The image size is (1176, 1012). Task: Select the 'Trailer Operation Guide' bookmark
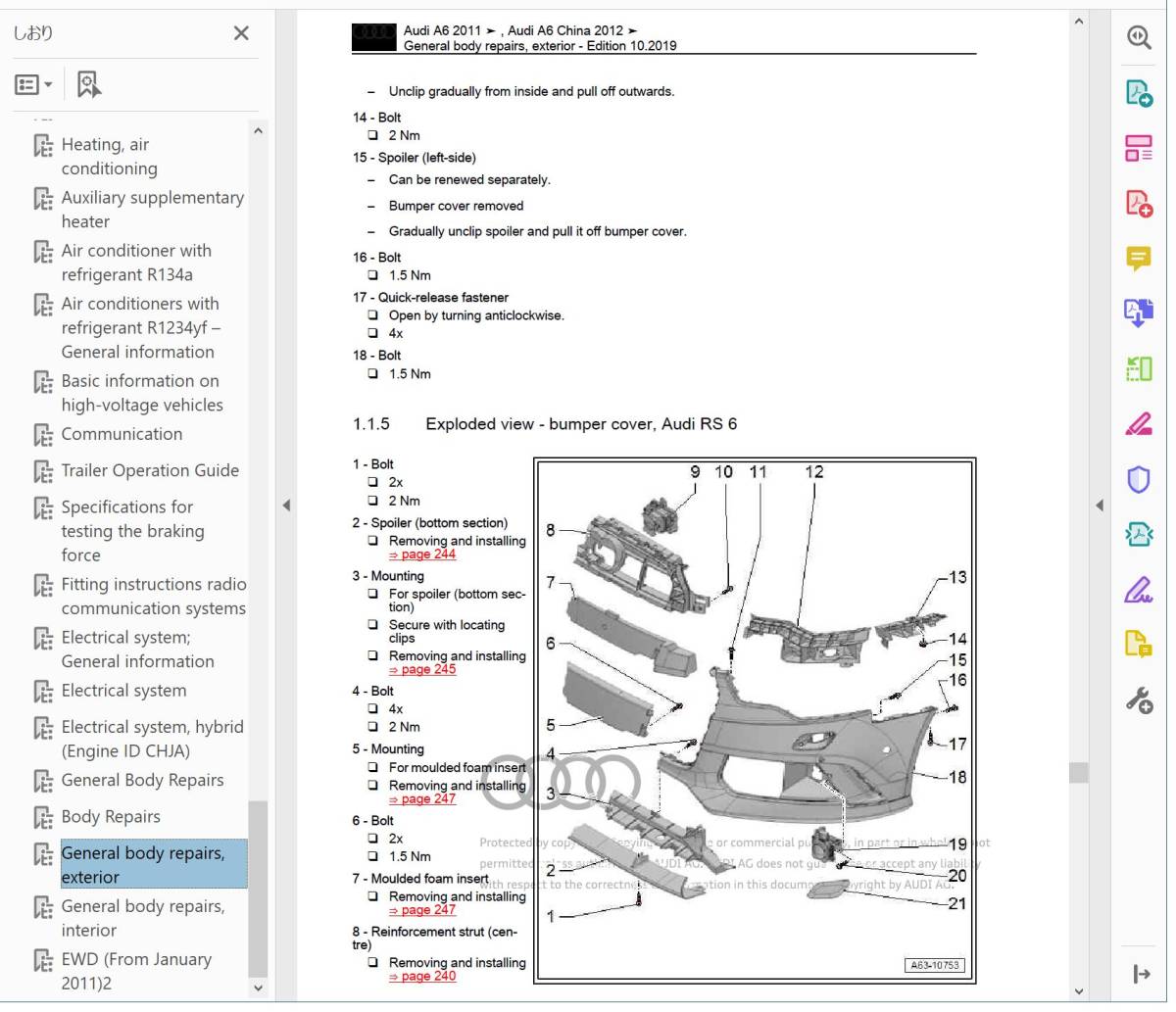[150, 470]
